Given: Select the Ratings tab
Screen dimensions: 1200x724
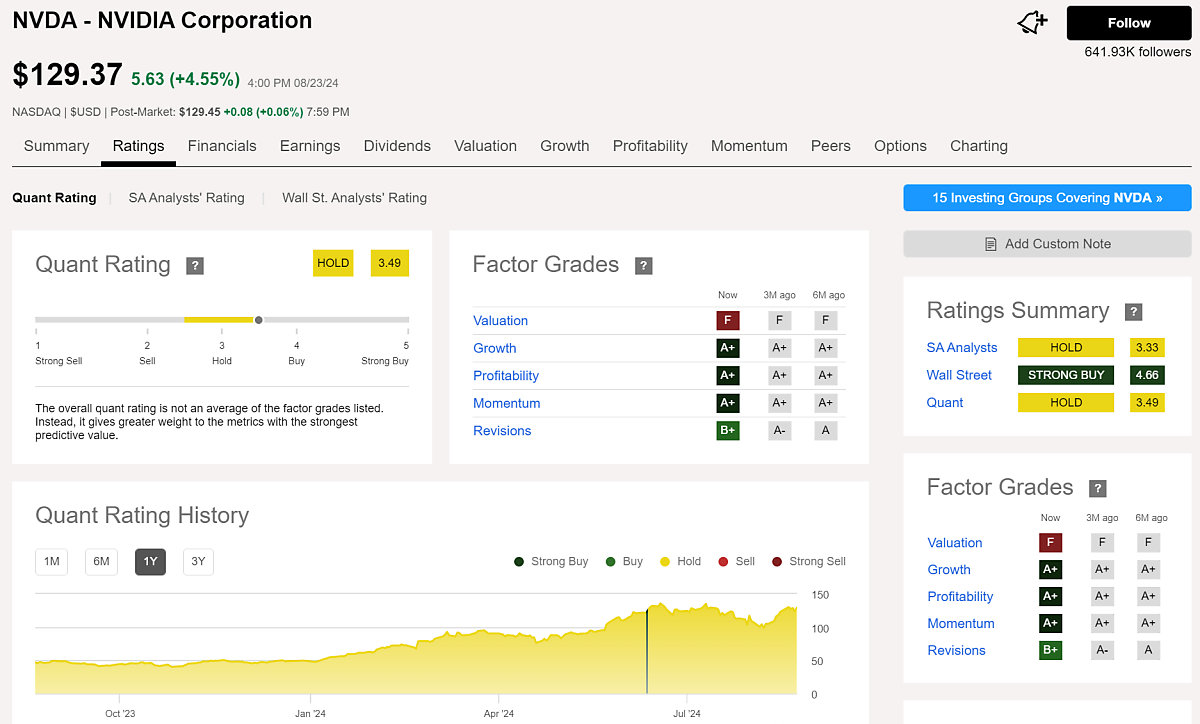Looking at the screenshot, I should (138, 146).
